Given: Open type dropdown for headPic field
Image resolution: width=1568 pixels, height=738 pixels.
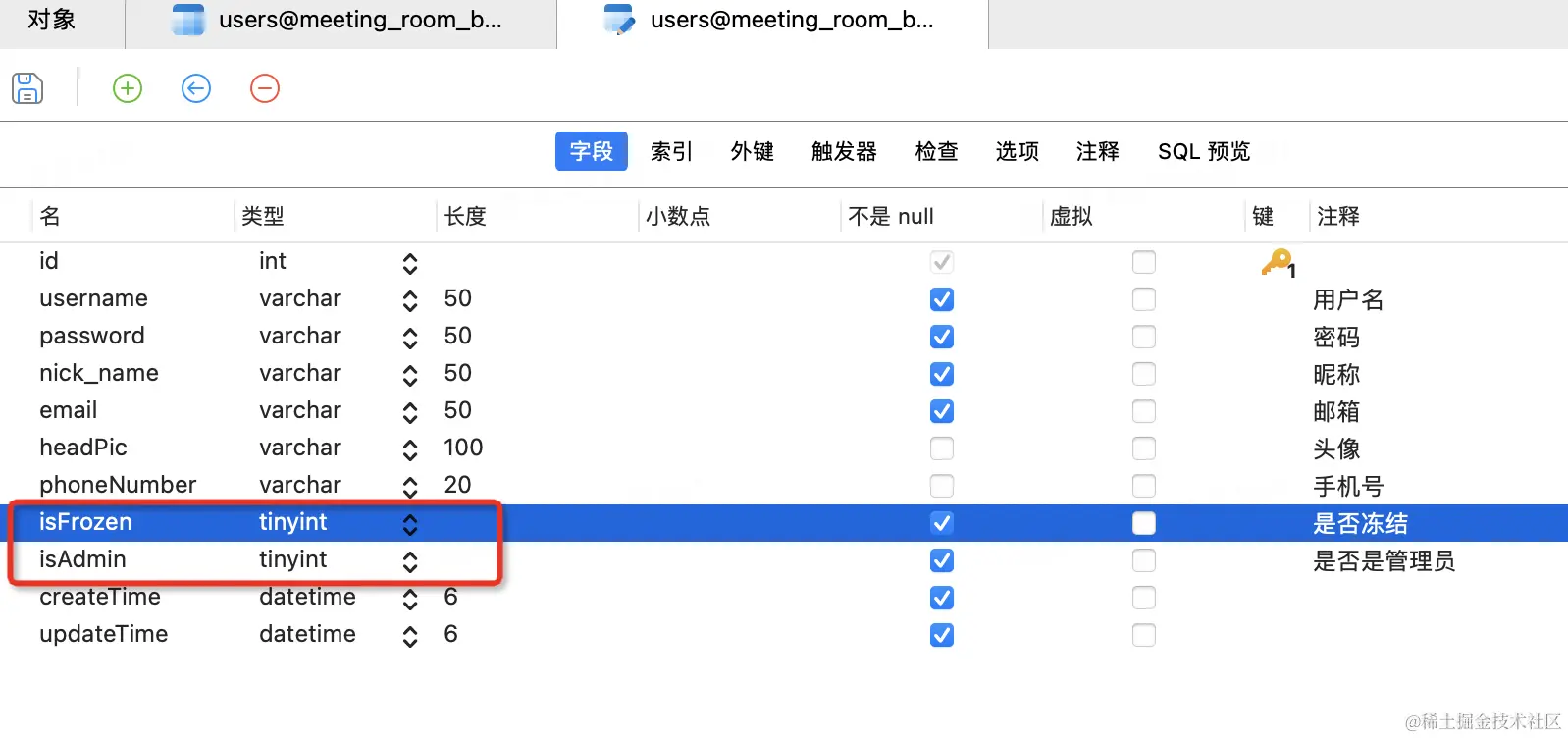Looking at the screenshot, I should 410,450.
